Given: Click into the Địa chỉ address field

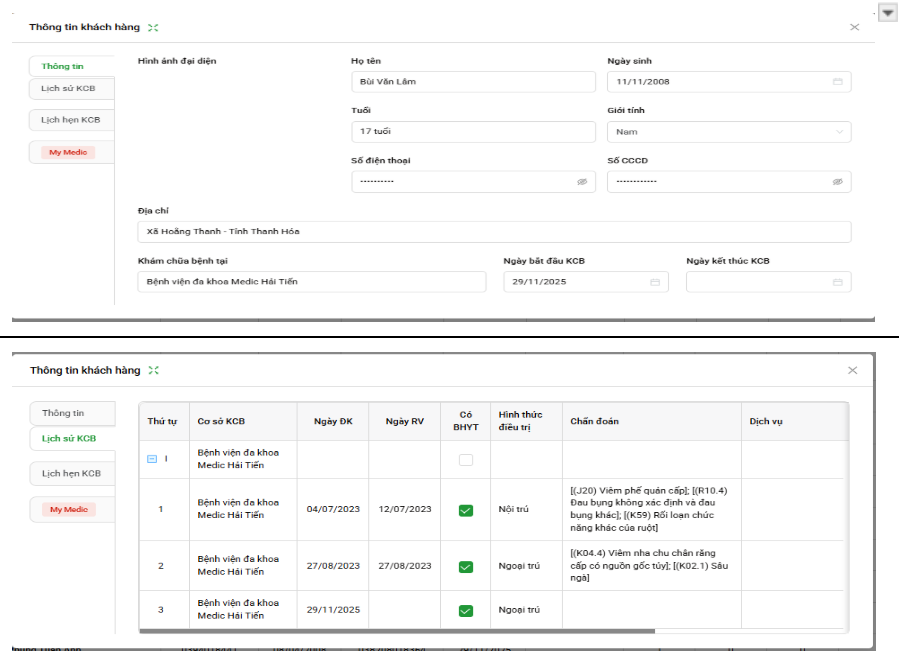Looking at the screenshot, I should [x=494, y=232].
